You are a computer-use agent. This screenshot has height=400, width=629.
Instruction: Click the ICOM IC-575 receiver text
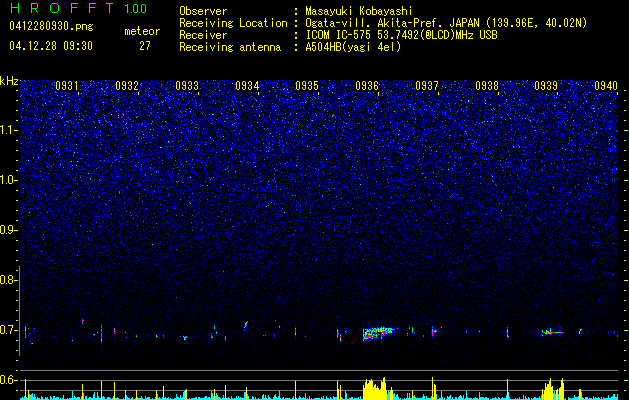(x=401, y=35)
